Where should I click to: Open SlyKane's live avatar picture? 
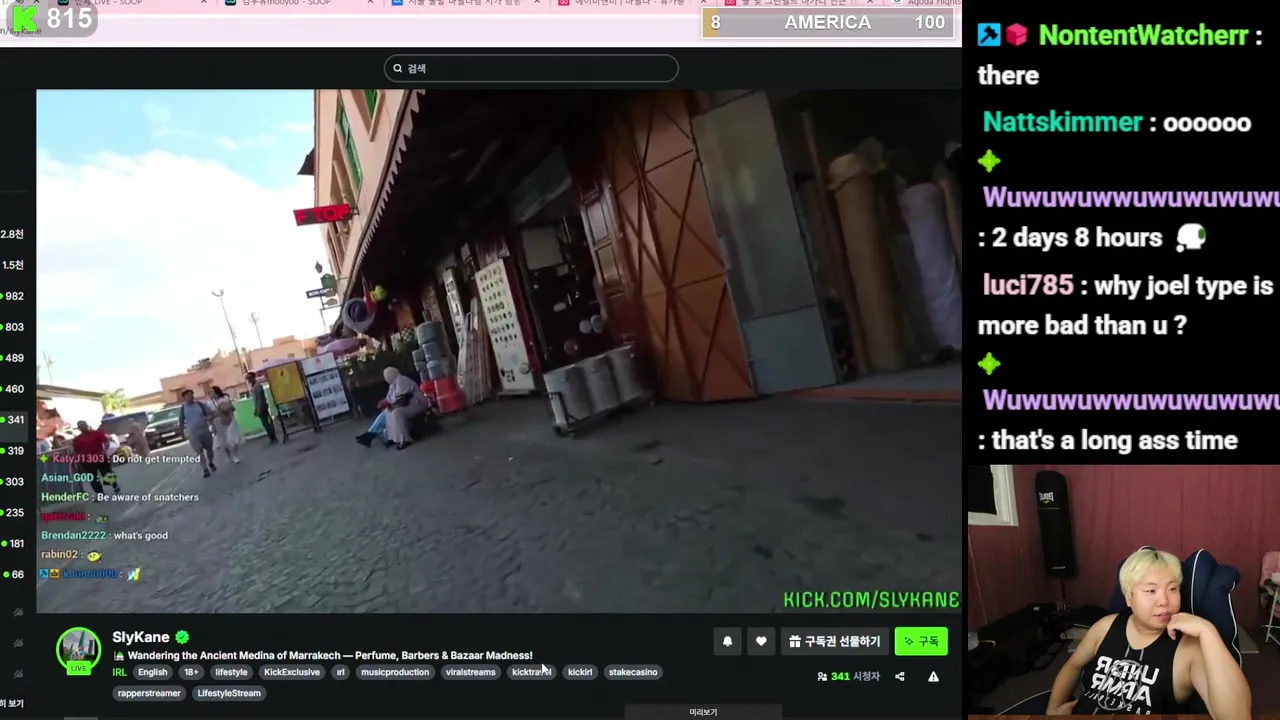[78, 650]
